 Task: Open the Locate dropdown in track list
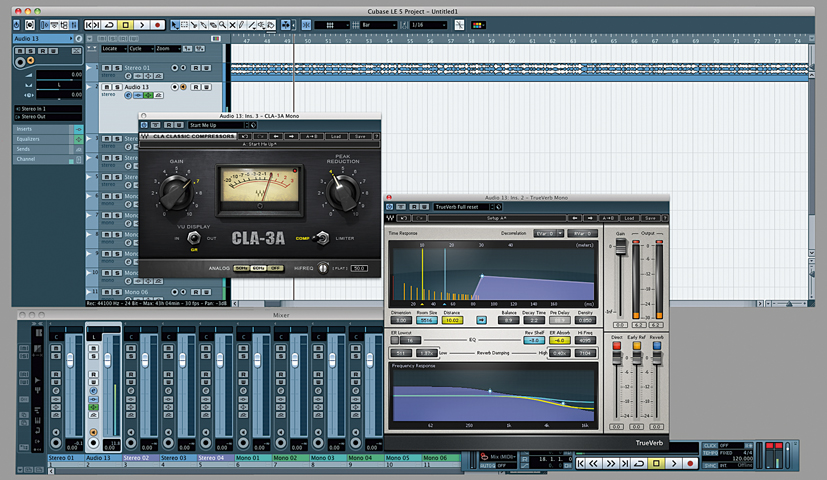(114, 49)
